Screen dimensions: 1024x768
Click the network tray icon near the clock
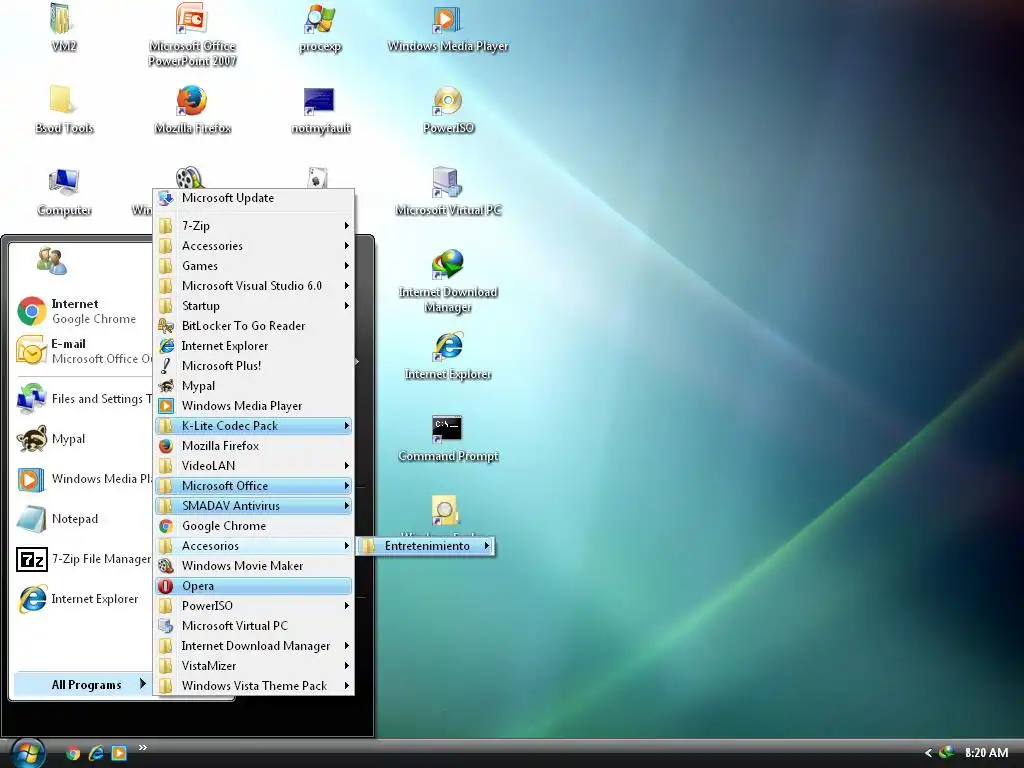946,753
